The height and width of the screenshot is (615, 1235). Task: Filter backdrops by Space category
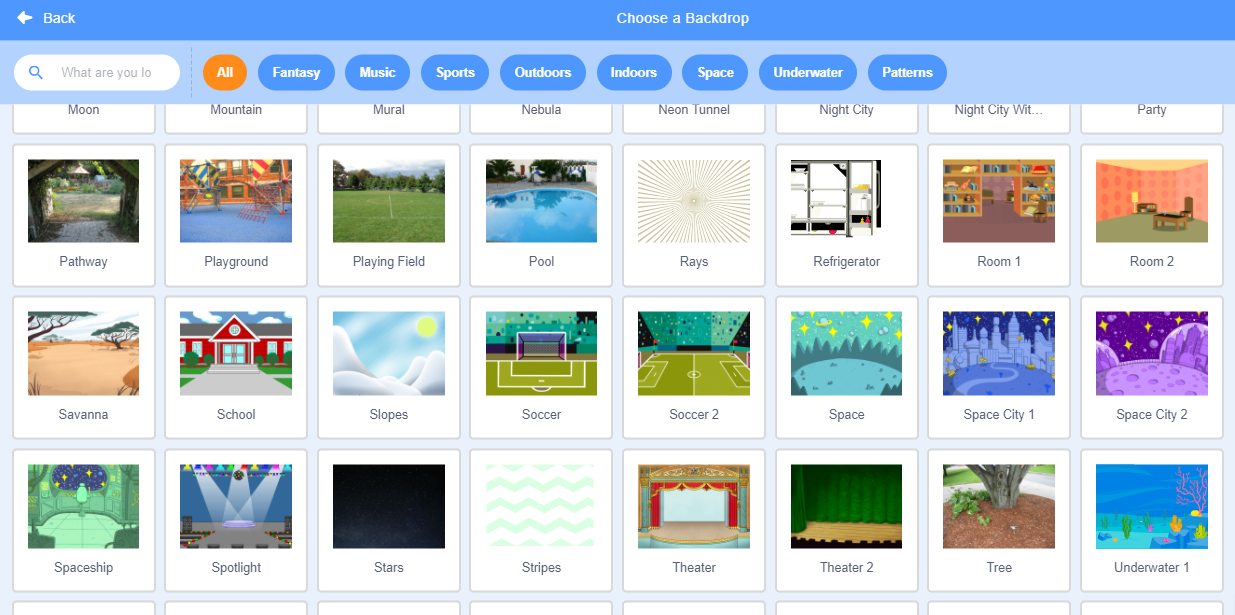715,72
